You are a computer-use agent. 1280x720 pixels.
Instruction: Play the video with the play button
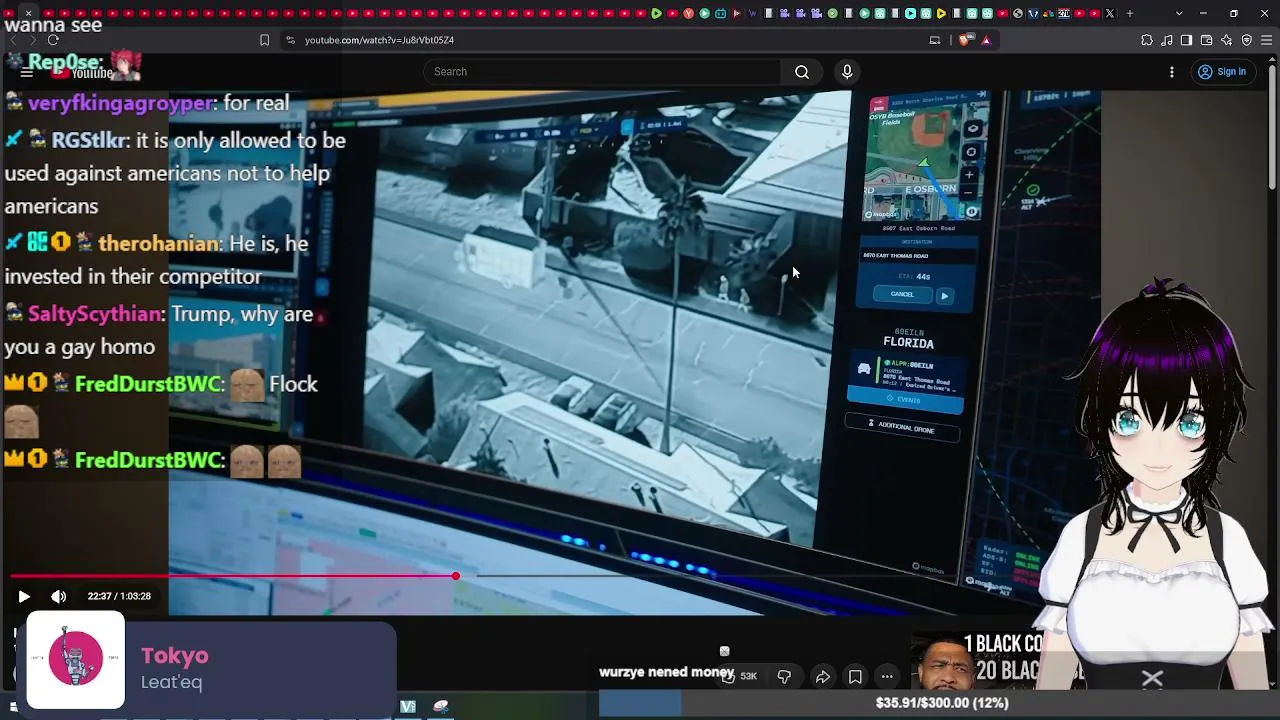24,596
